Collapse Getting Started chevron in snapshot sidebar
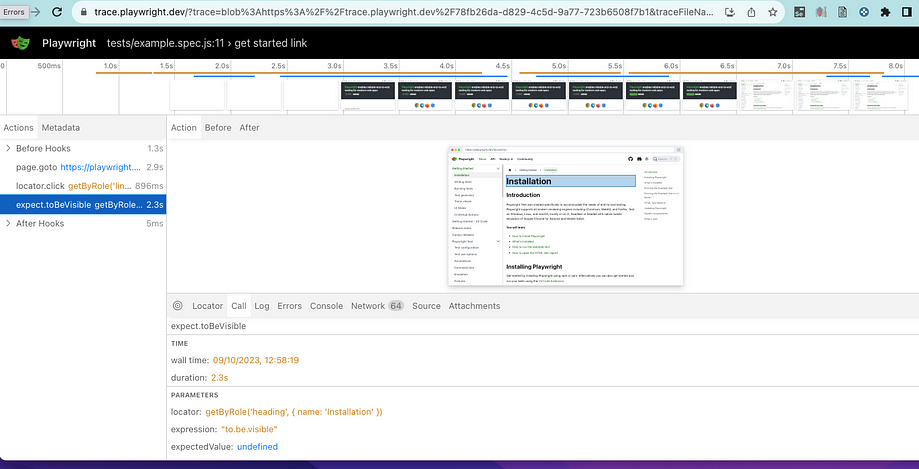 click(x=498, y=168)
